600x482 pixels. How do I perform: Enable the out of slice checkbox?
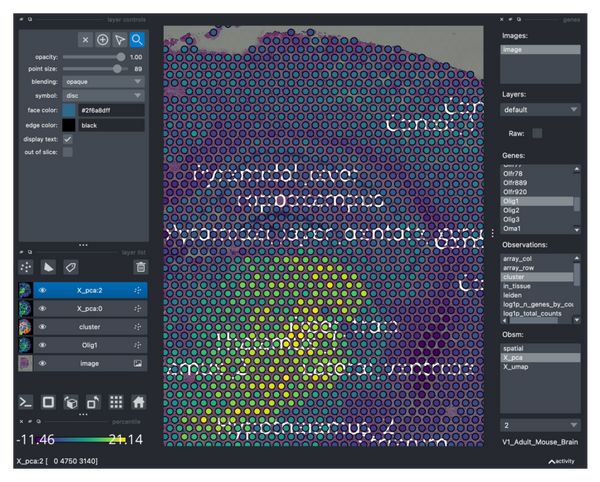click(x=68, y=153)
